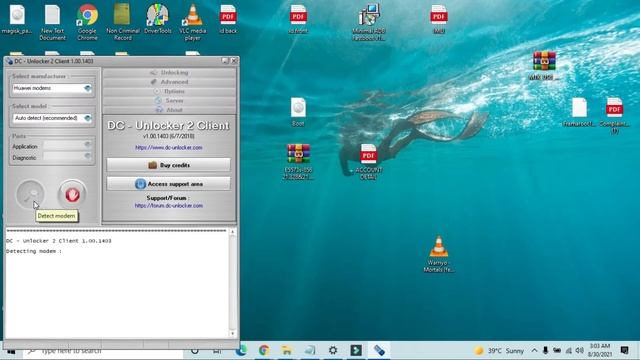Expand the Application port dropdown

tap(87, 145)
